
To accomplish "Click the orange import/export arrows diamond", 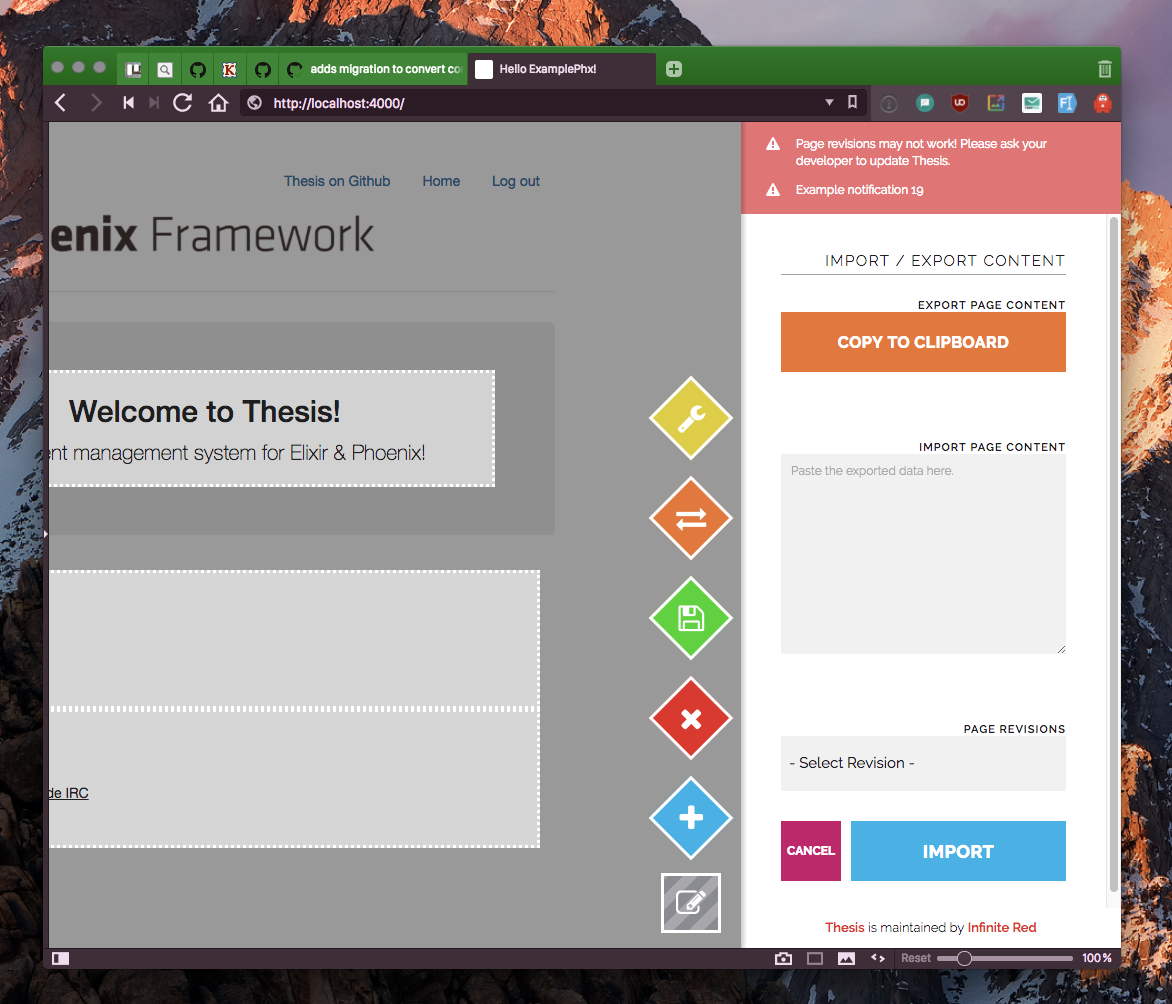I will 691,518.
